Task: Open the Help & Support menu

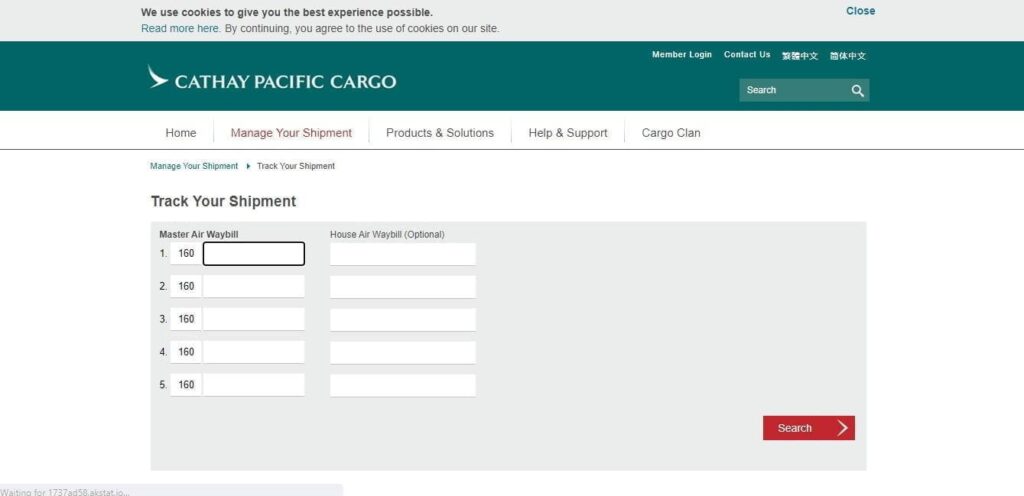Action: tap(568, 133)
